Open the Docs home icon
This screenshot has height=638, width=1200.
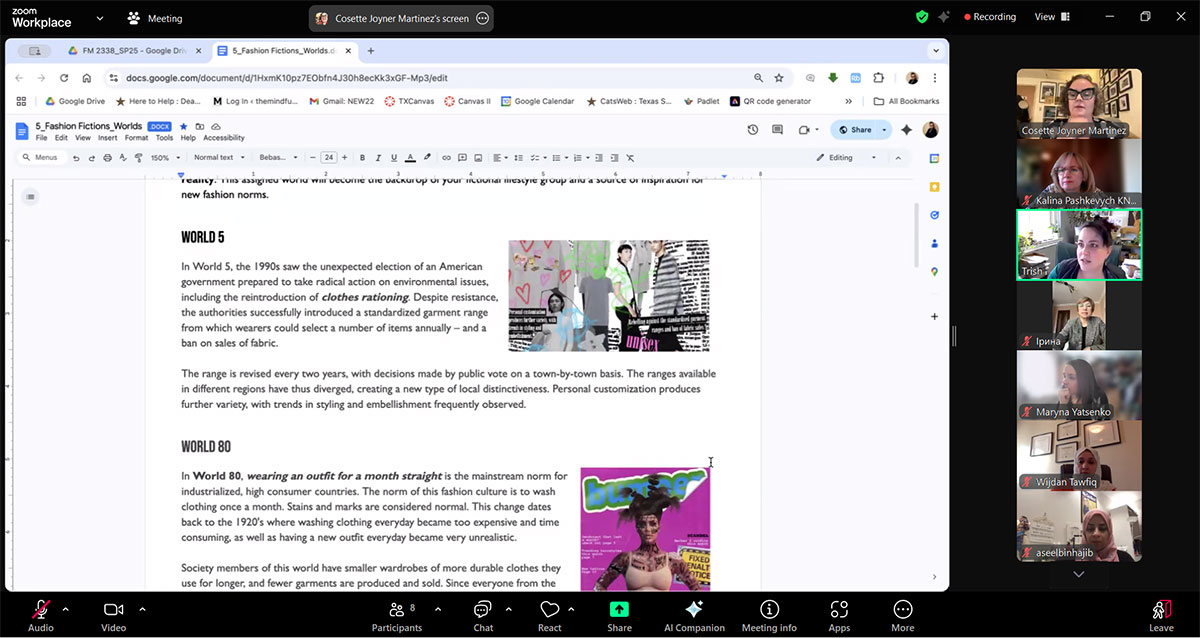click(22, 130)
